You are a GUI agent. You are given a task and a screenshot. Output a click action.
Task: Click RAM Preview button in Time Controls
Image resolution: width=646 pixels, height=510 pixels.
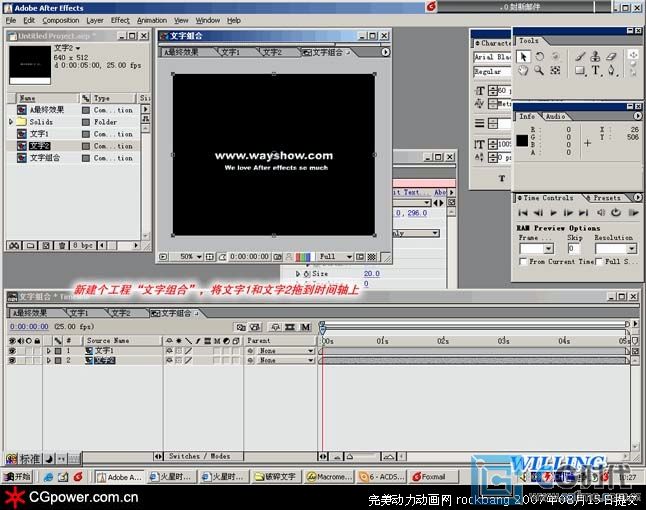pos(633,213)
